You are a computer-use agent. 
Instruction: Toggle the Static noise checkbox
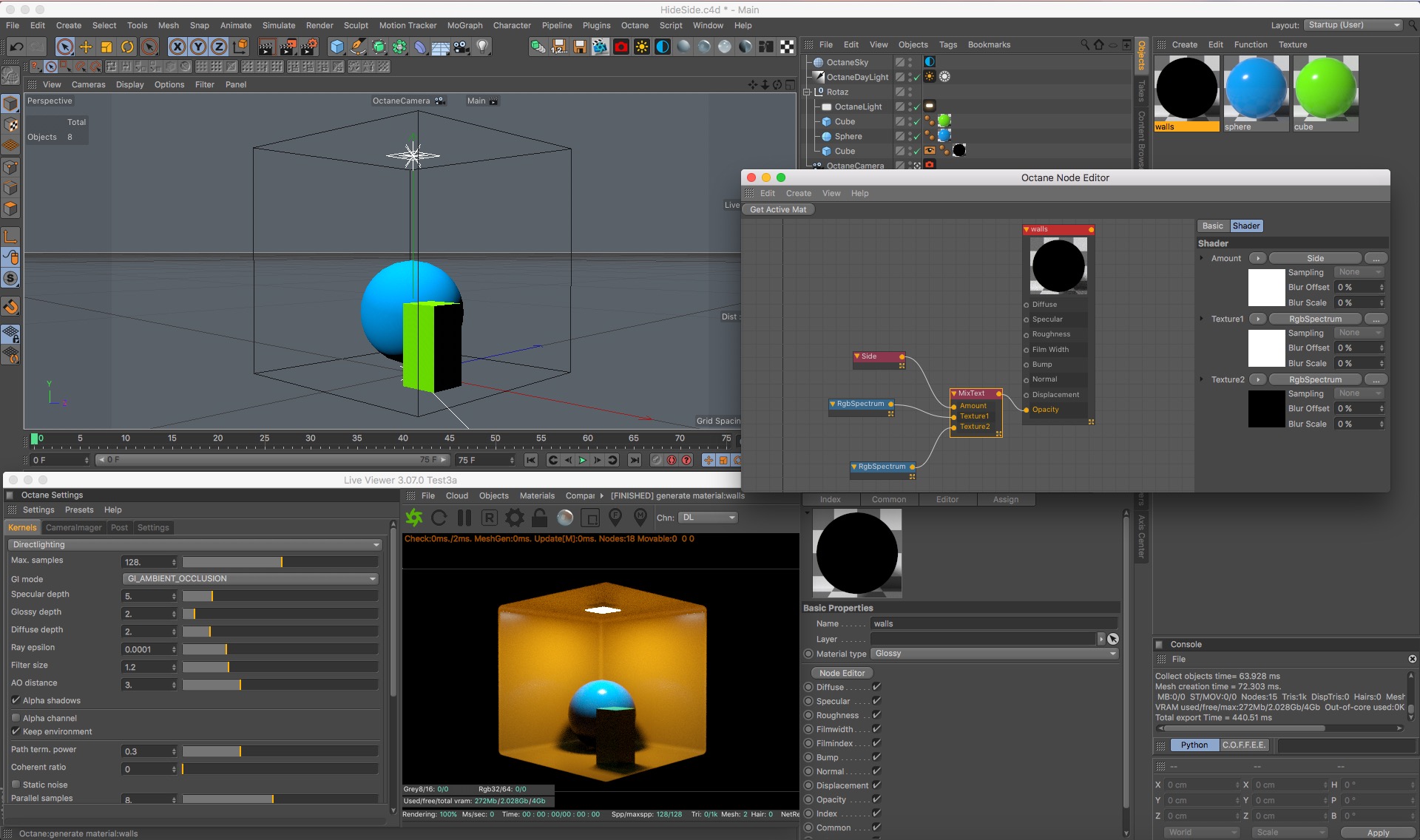tap(16, 785)
